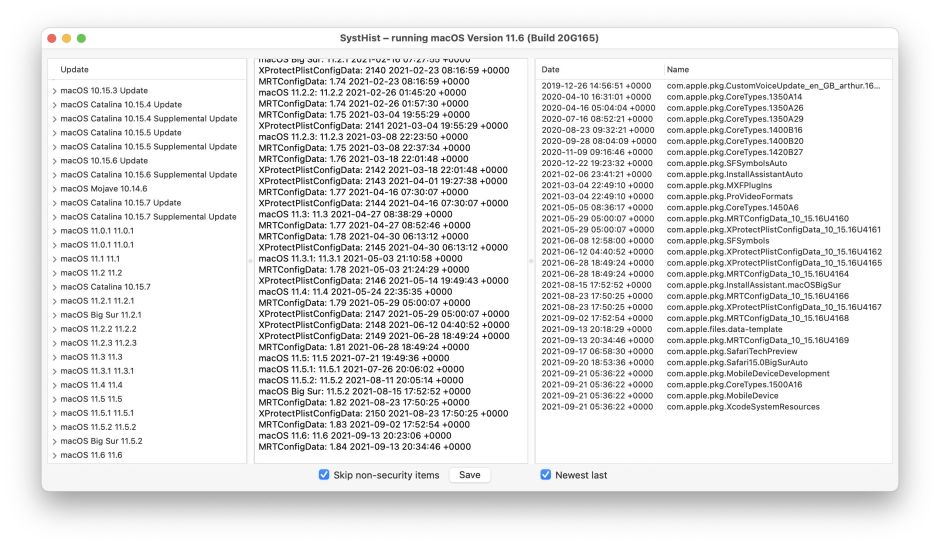Expand the macOS 11.6 11.6 row

point(55,455)
